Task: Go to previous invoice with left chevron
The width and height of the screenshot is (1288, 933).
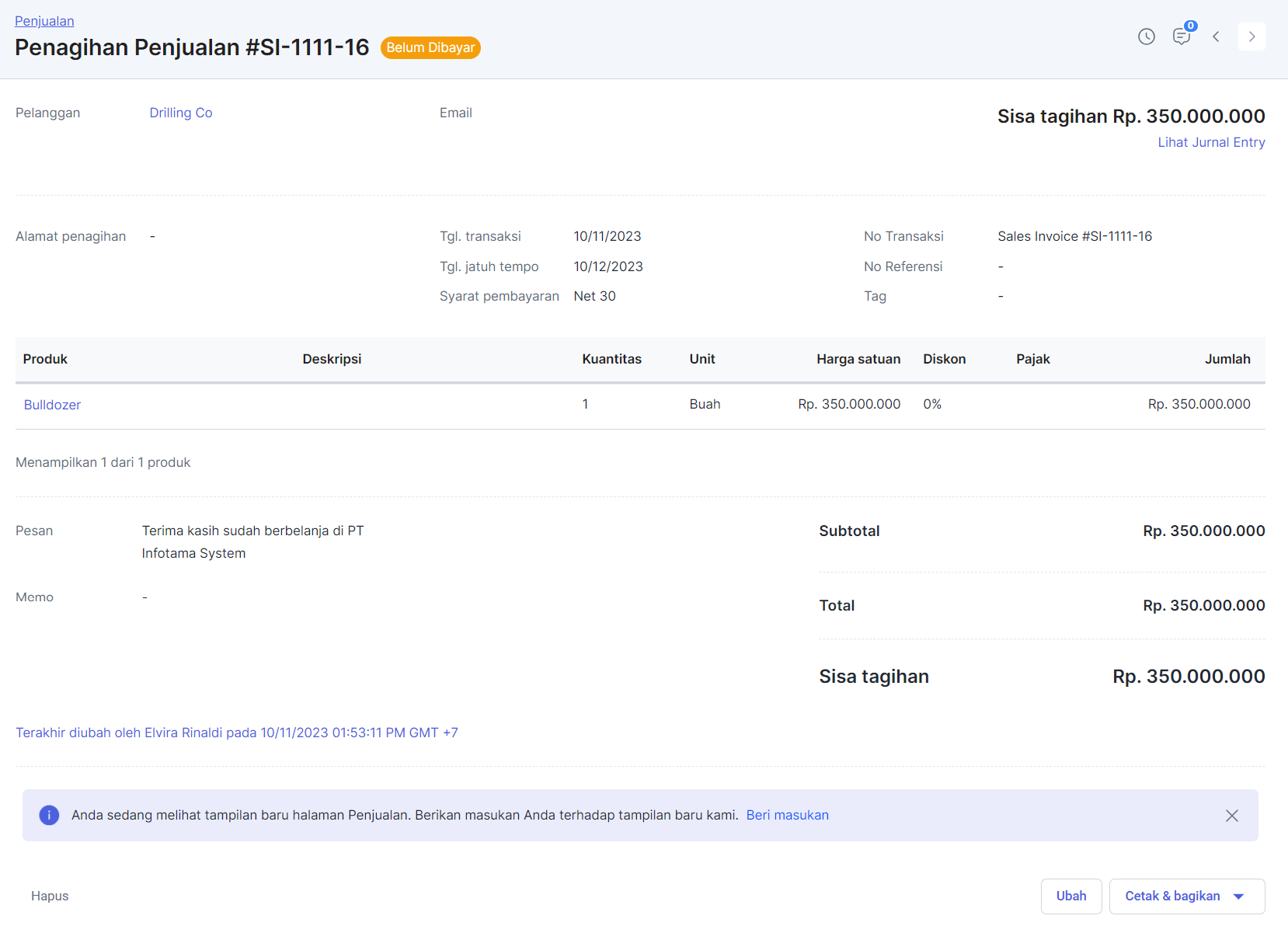Action: [x=1216, y=37]
